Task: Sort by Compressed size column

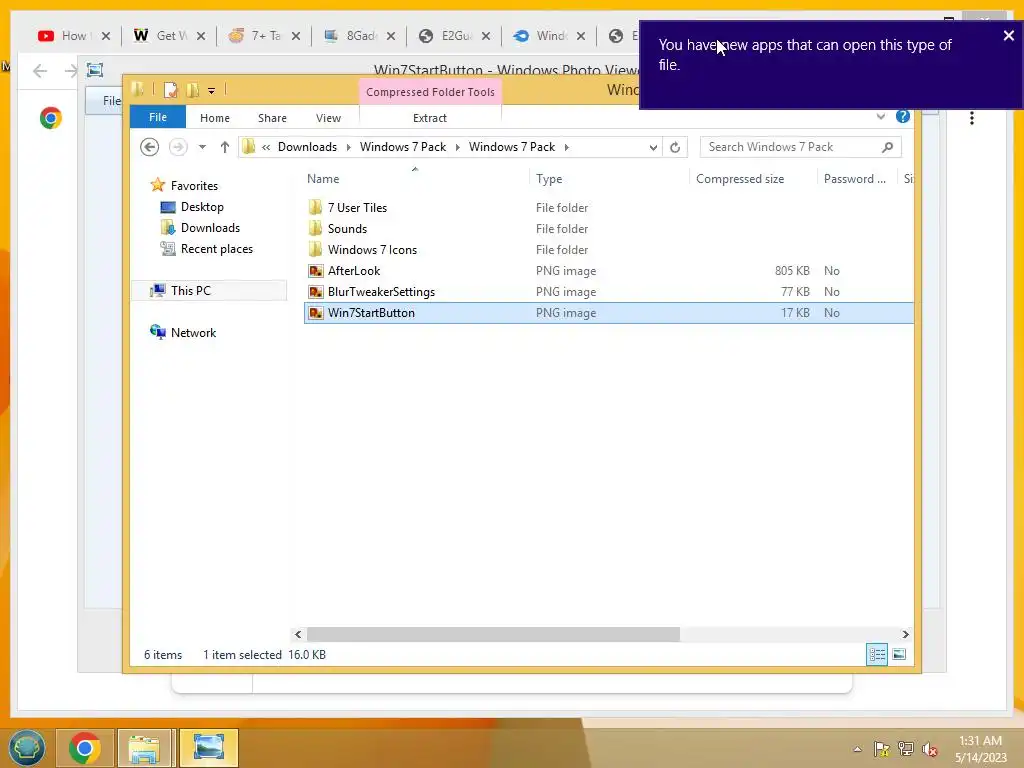Action: click(x=740, y=179)
